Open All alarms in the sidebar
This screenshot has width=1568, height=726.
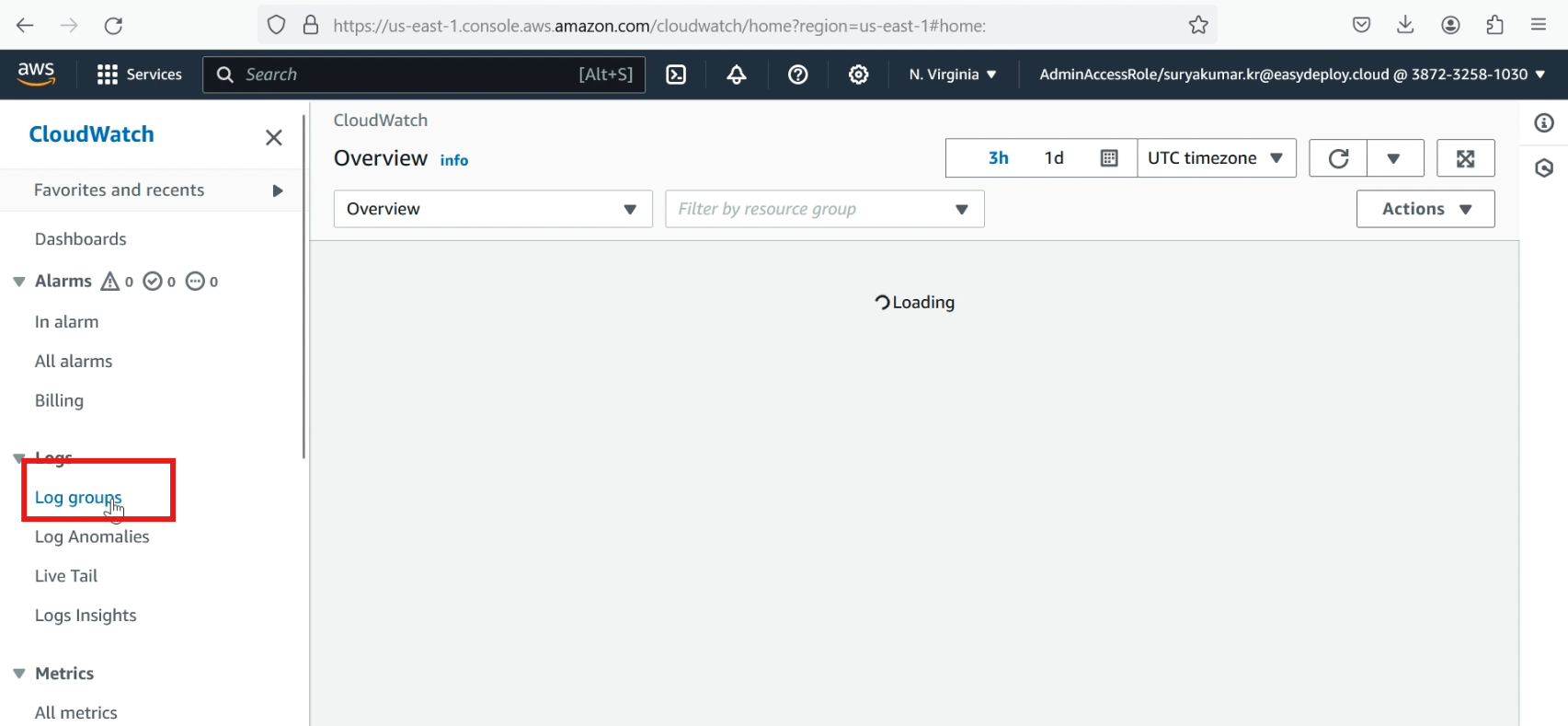pos(74,362)
